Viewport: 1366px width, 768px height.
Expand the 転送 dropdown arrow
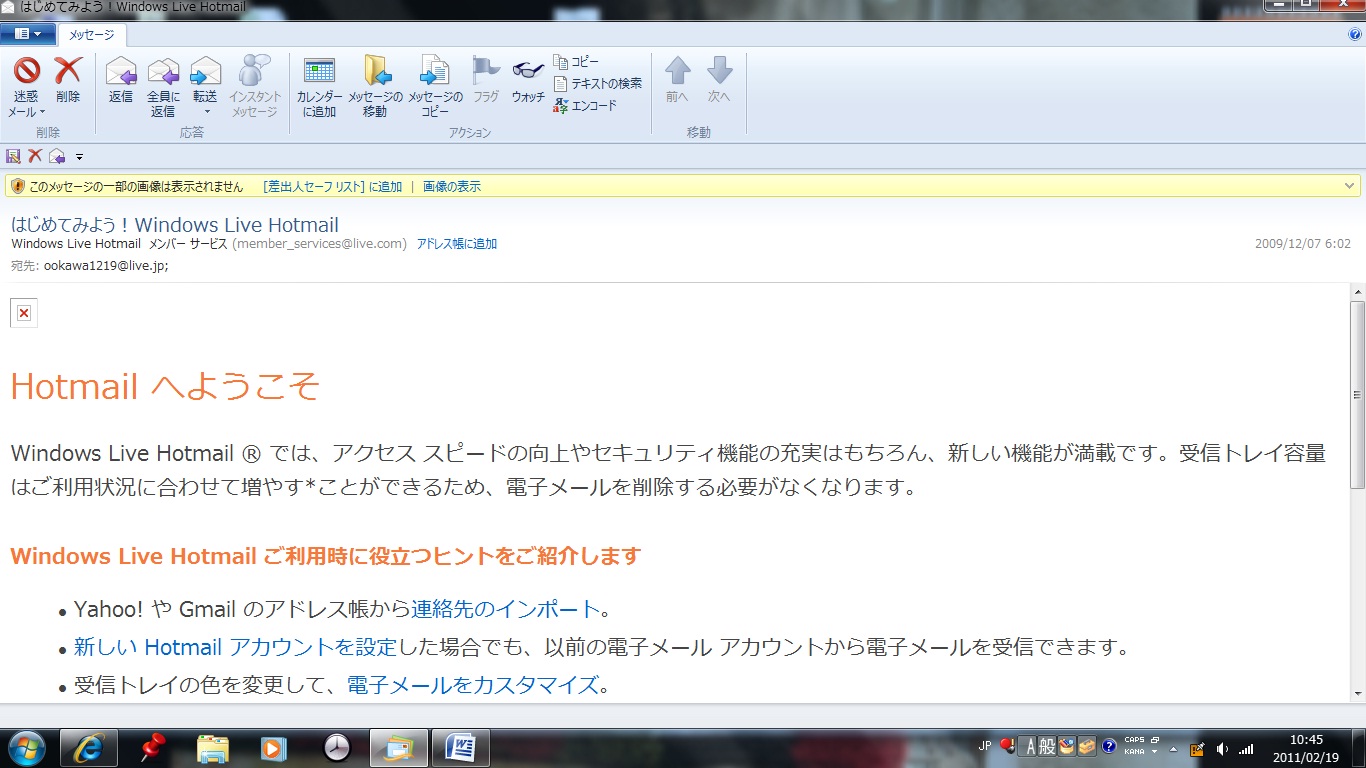tap(205, 112)
